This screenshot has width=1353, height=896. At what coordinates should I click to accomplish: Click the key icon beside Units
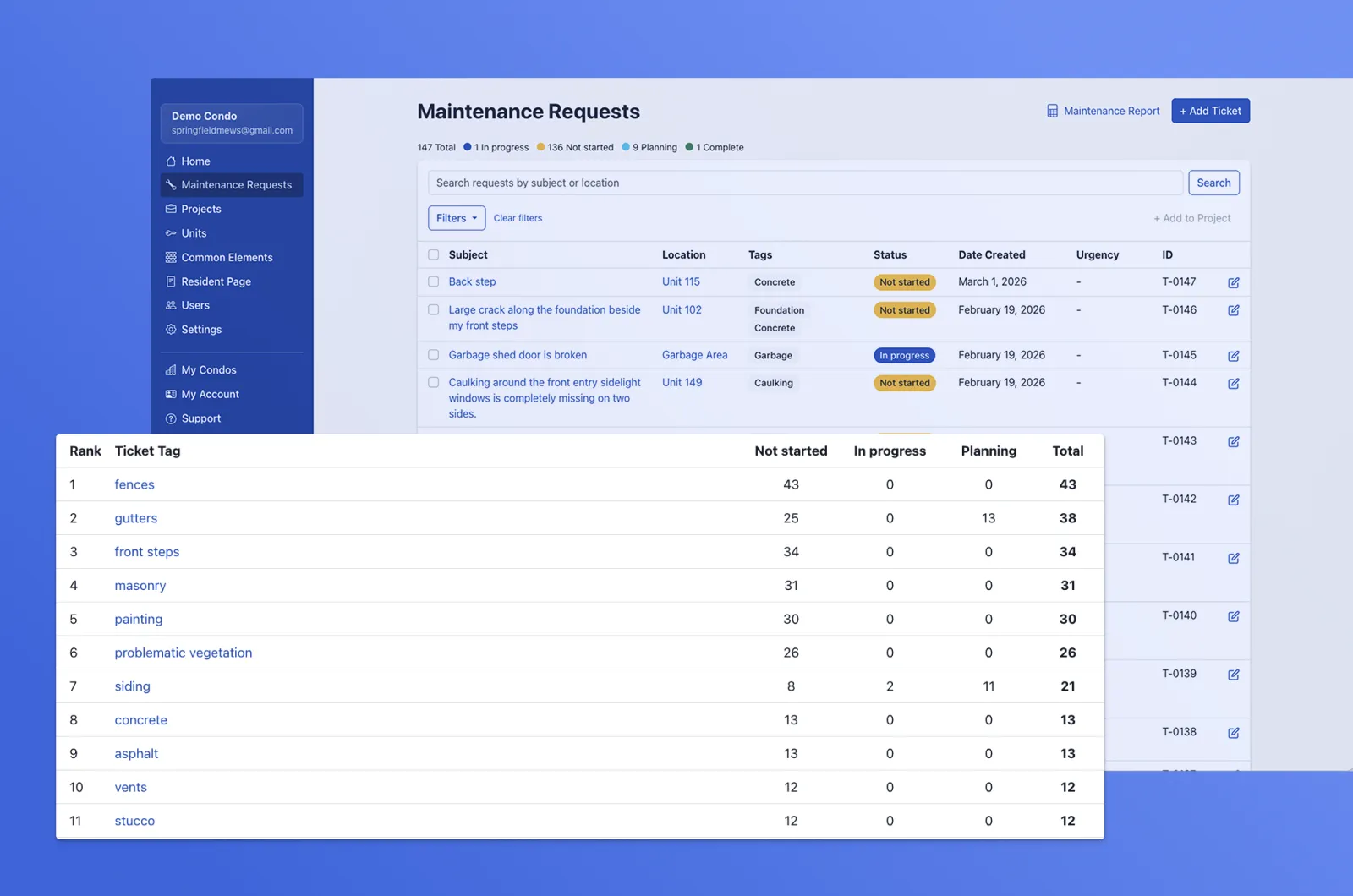(171, 233)
